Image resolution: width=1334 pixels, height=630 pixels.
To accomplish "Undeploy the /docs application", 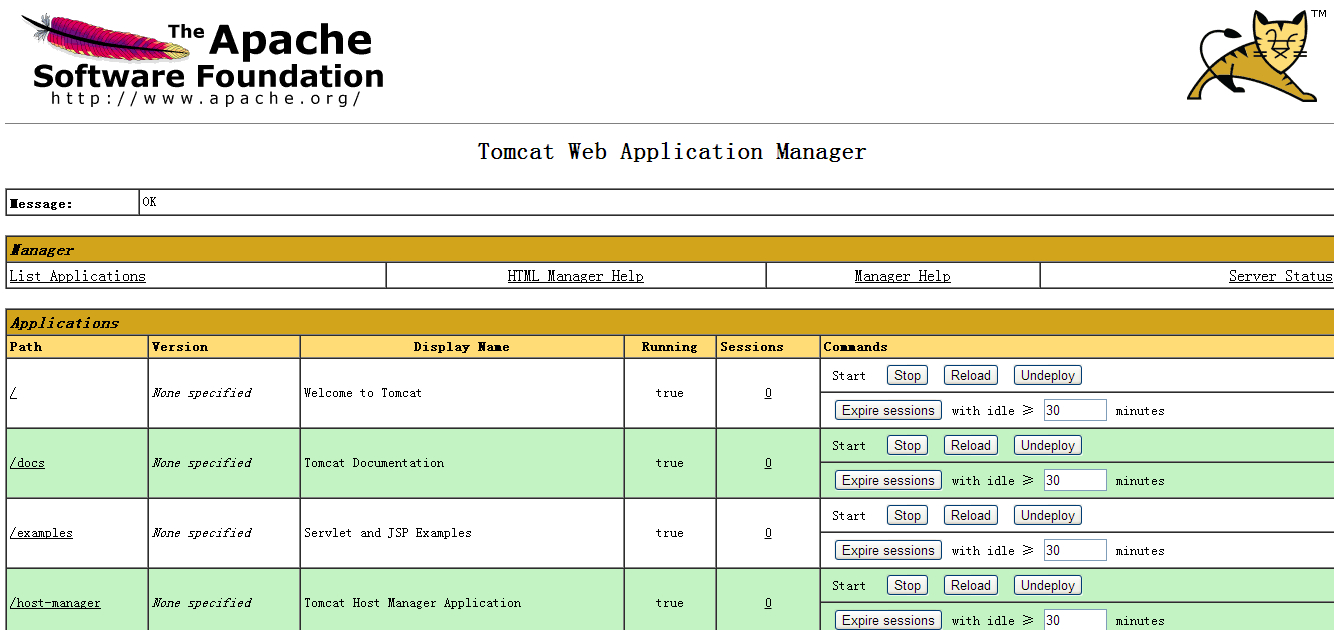I will click(x=1048, y=446).
